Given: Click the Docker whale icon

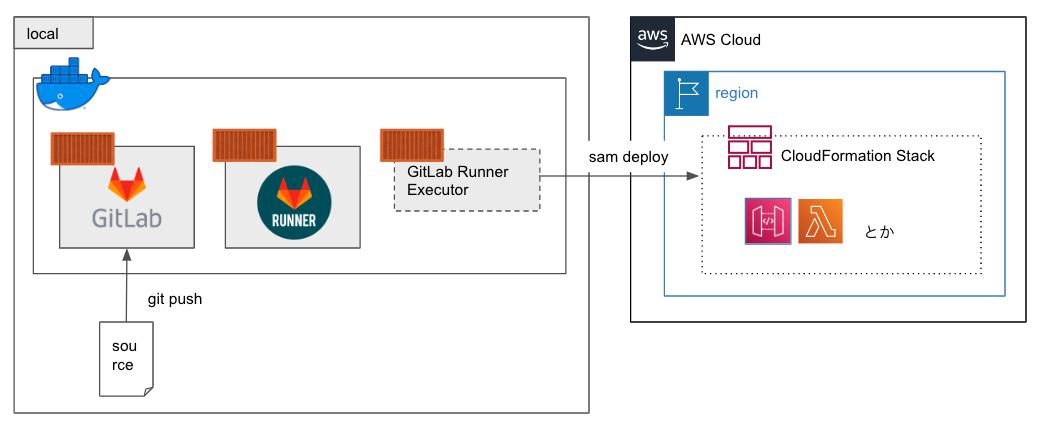Looking at the screenshot, I should (x=73, y=84).
